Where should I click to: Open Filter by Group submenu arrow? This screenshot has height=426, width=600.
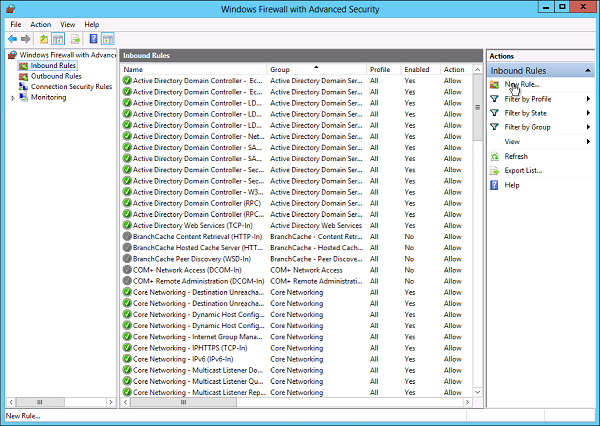tap(588, 127)
